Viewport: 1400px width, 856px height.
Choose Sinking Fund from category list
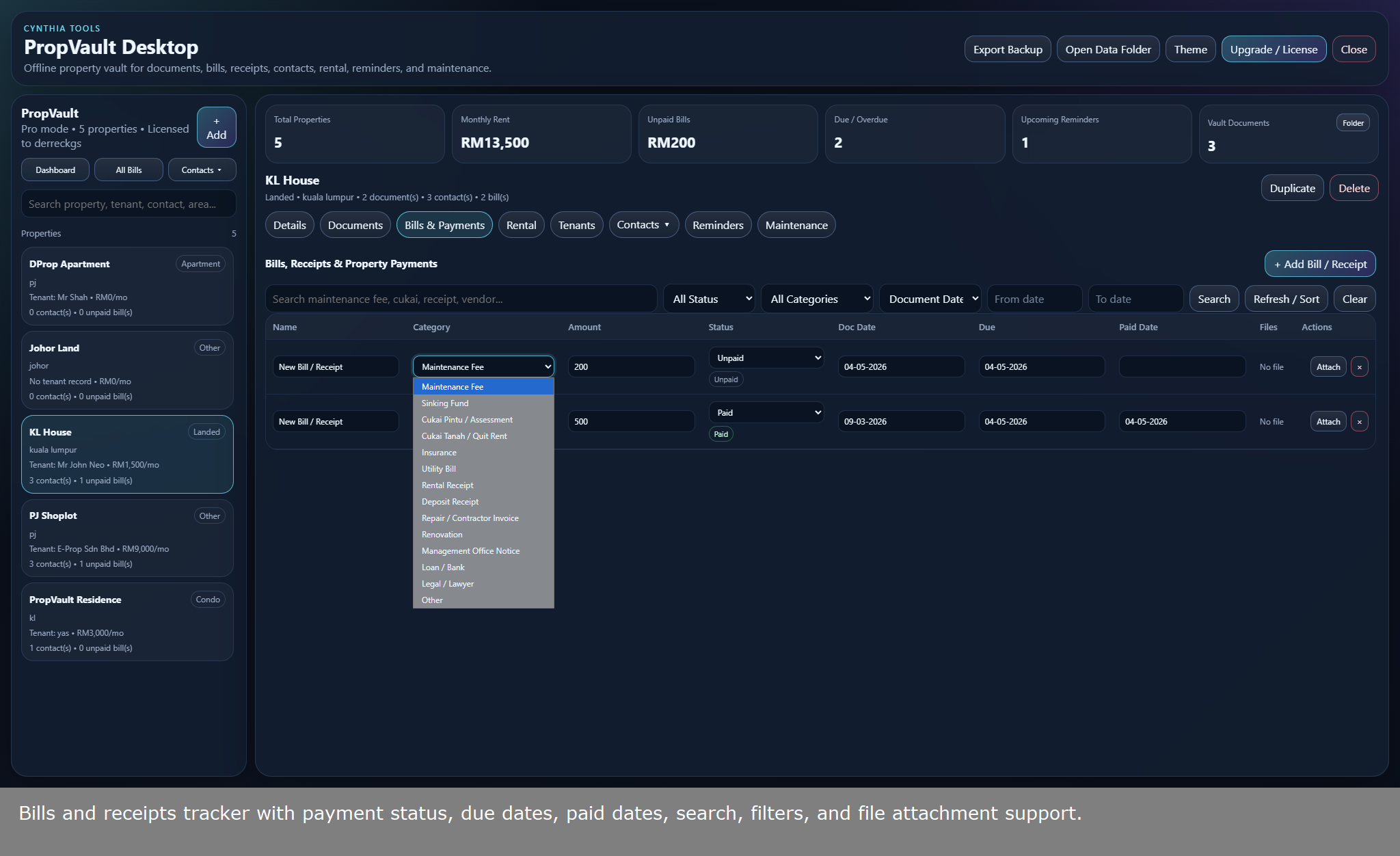(483, 403)
